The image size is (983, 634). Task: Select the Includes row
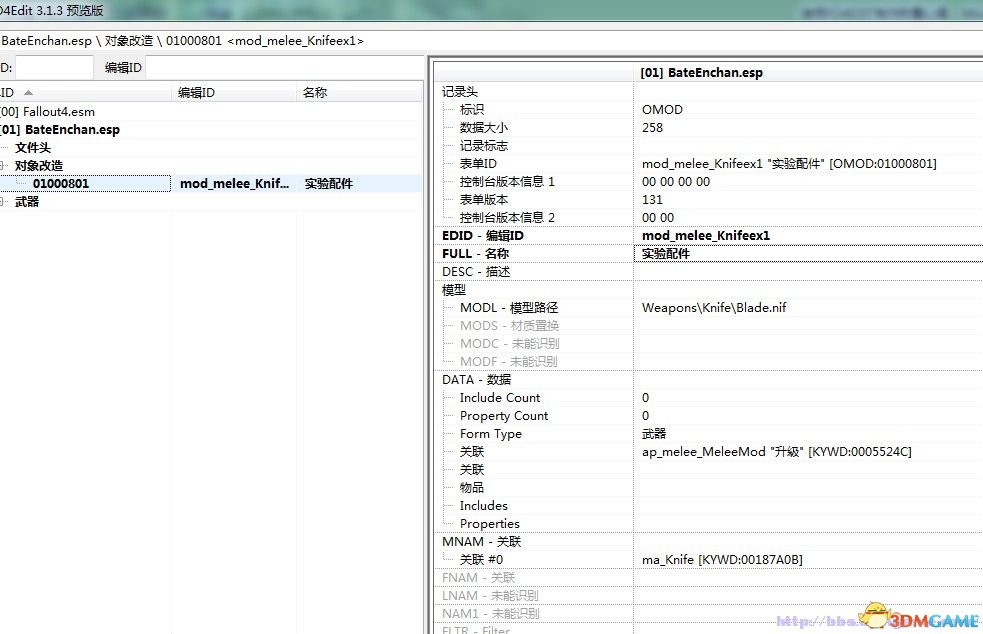[x=483, y=505]
